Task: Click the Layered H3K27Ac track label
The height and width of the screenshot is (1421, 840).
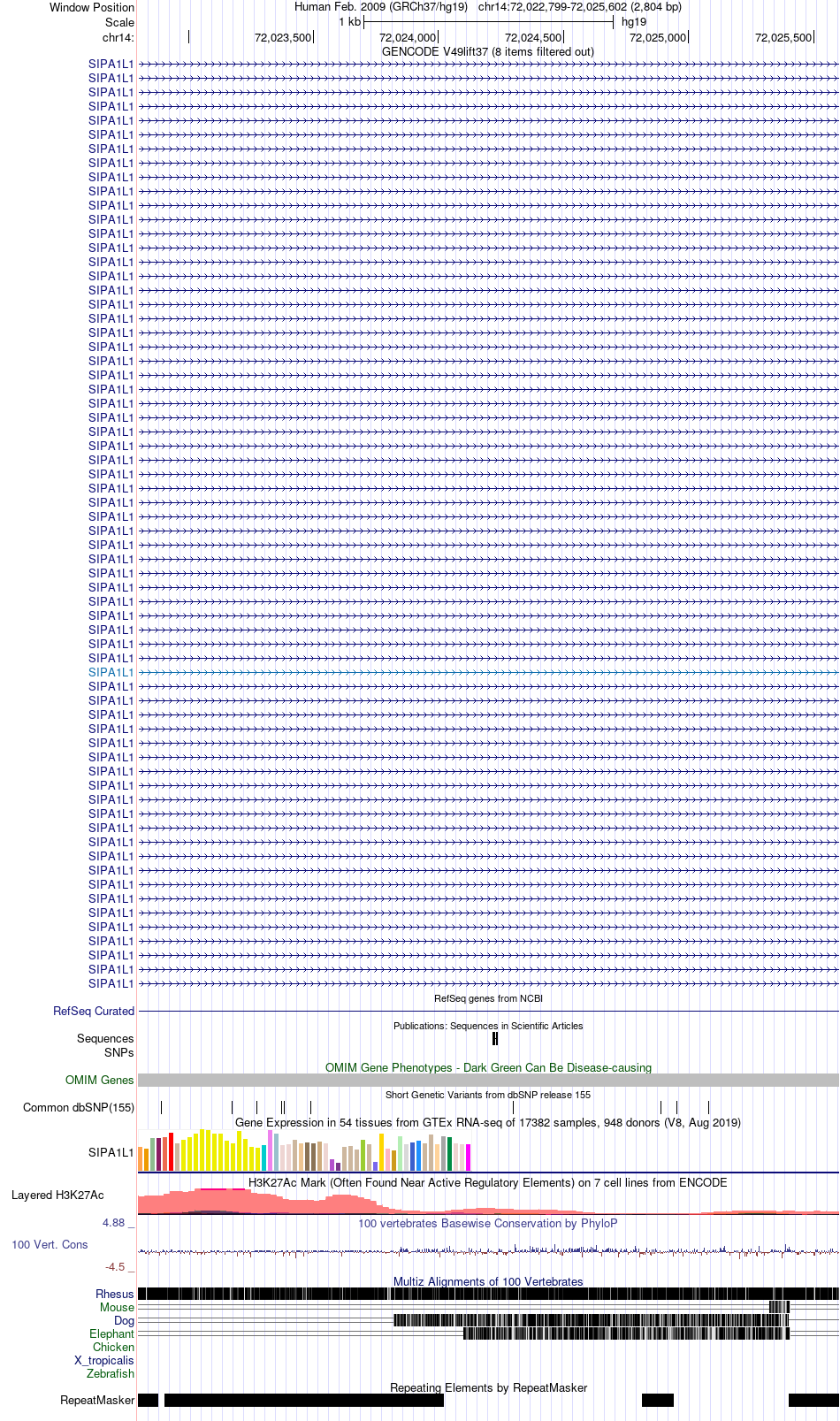Action: click(x=57, y=1195)
